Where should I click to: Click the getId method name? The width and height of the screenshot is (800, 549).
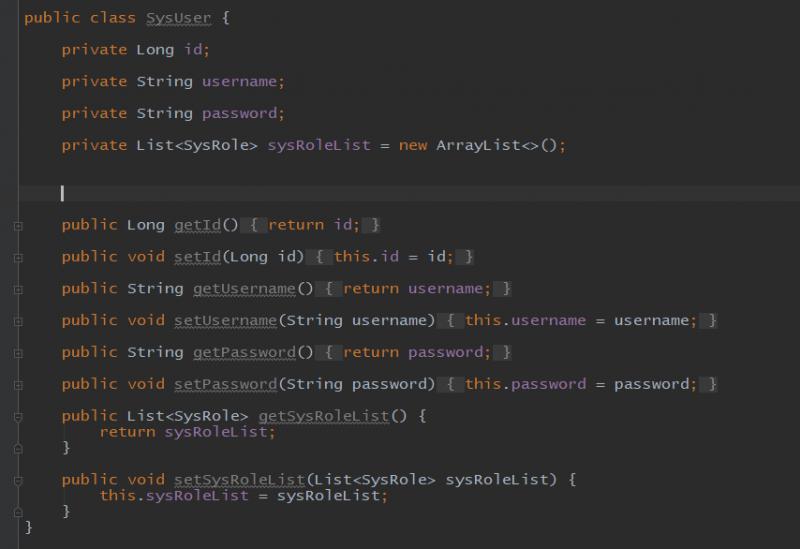197,225
